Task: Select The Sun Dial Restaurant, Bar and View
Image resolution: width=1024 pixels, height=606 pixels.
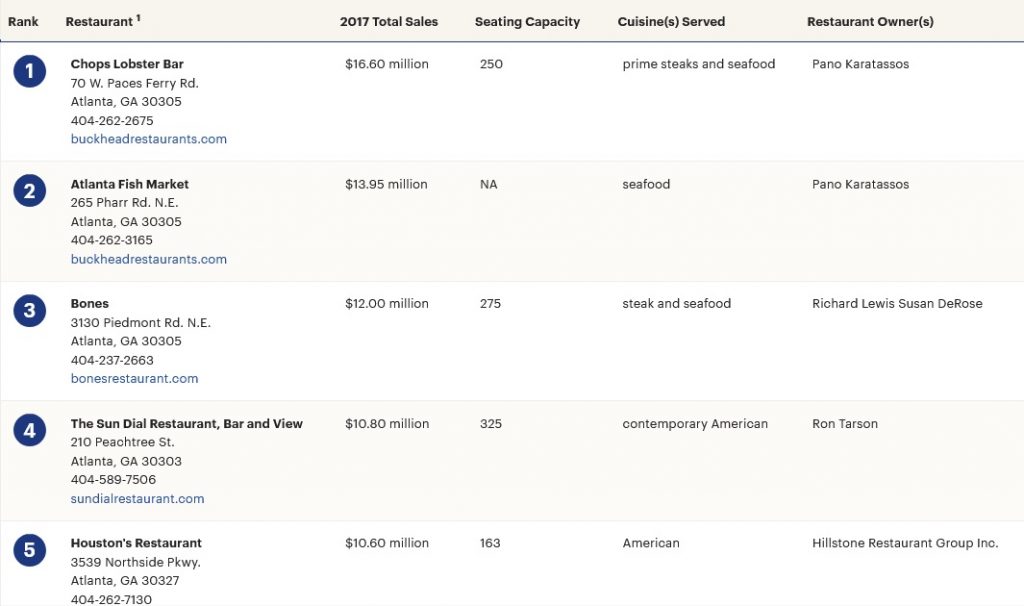Action: 187,424
